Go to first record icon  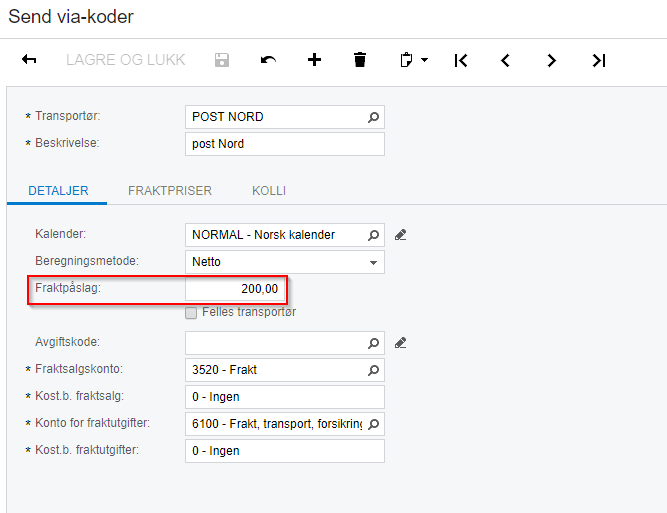click(x=461, y=60)
